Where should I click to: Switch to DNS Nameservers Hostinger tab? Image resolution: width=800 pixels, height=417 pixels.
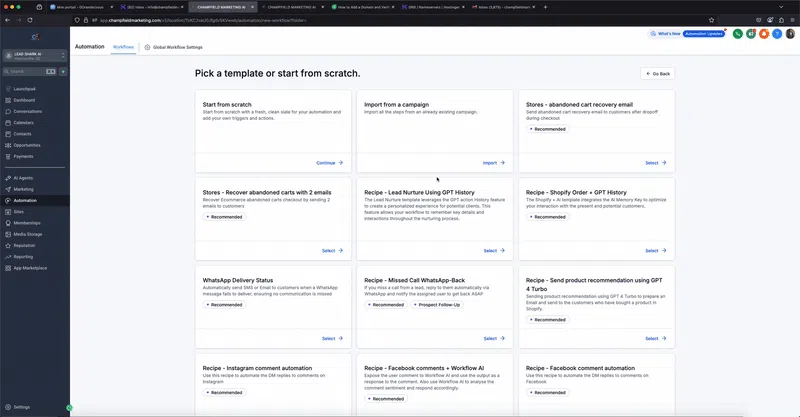coord(433,7)
